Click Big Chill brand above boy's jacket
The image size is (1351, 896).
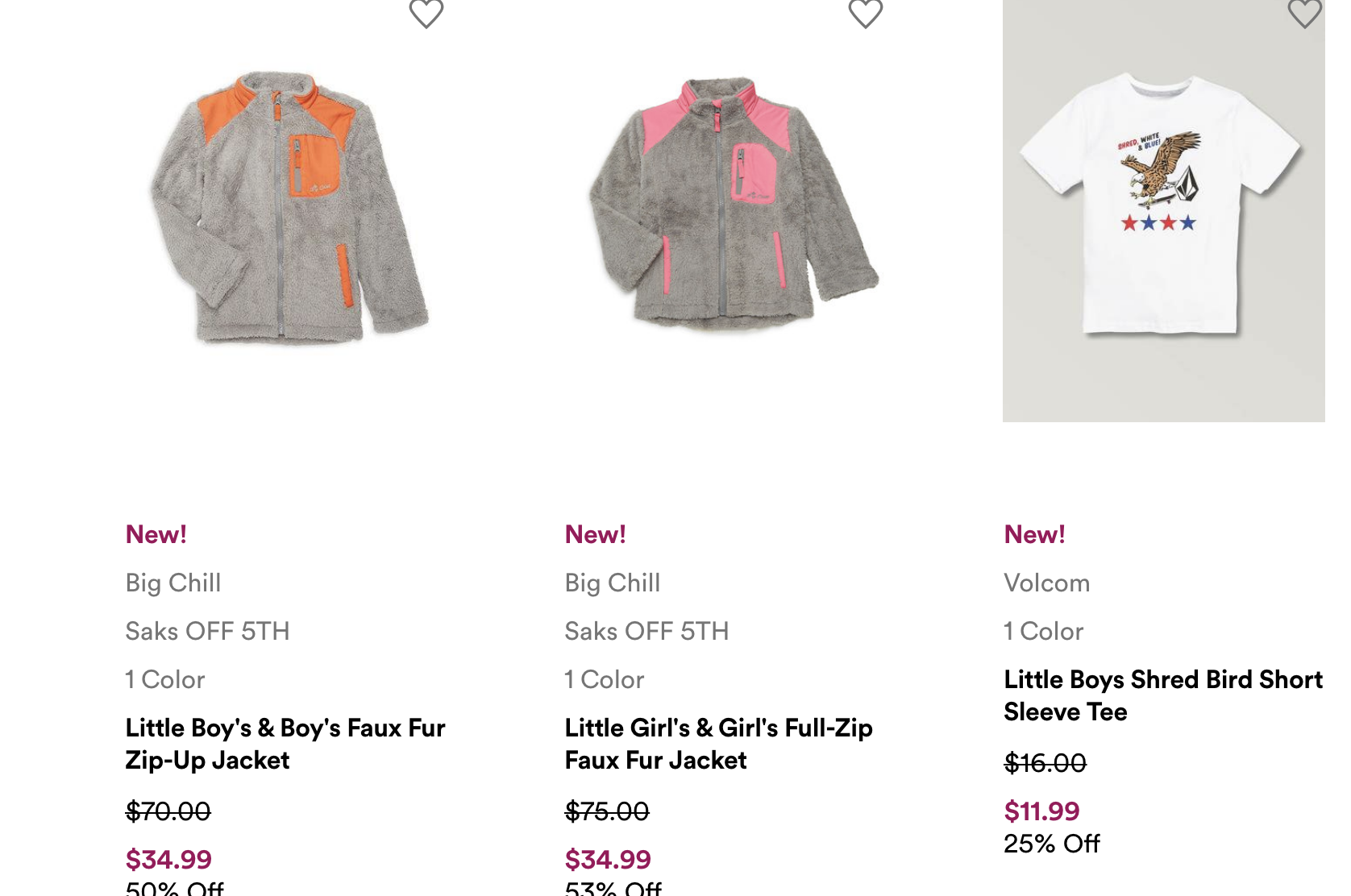173,583
